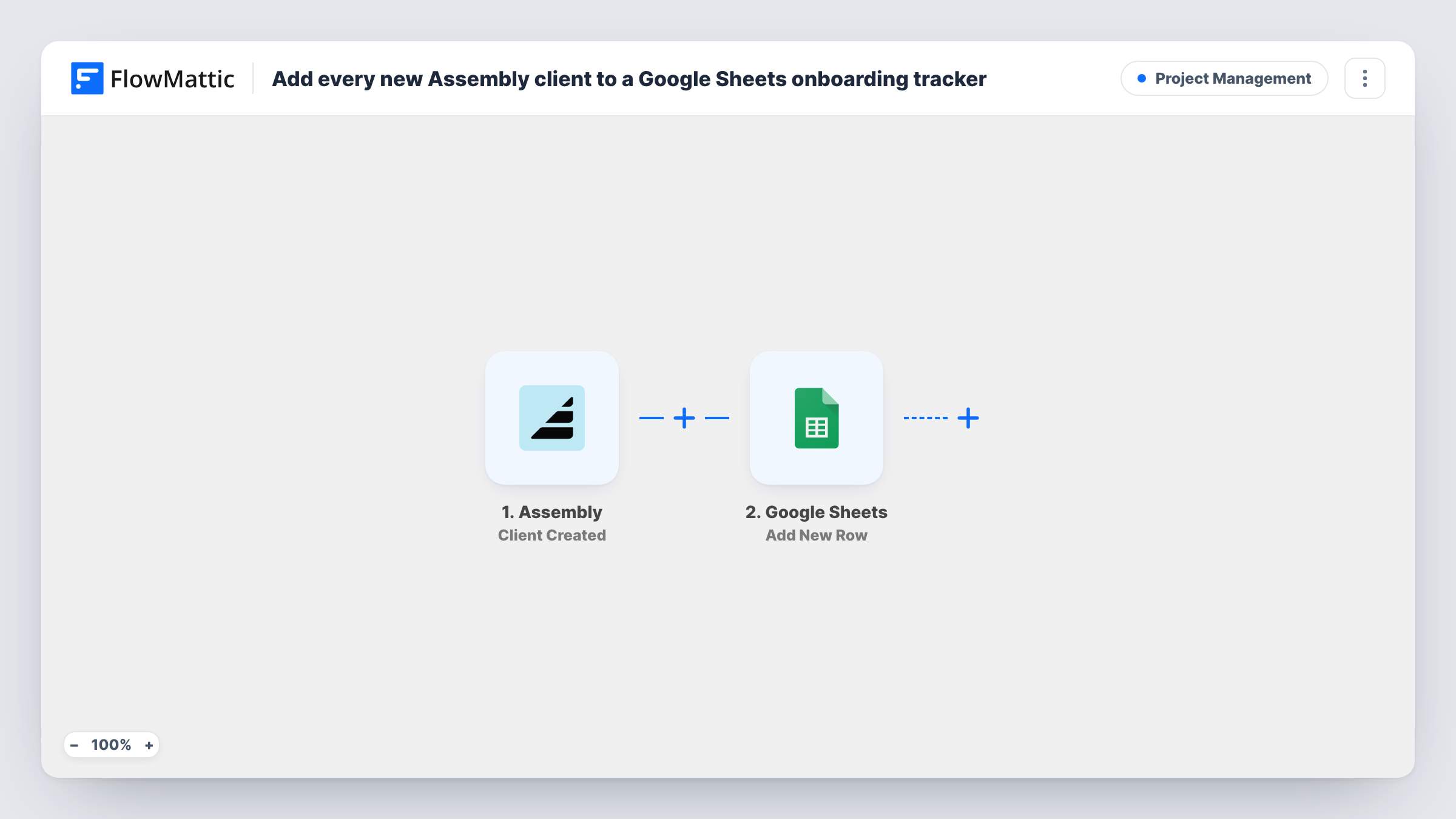The image size is (1456, 819).
Task: Click the FlowMattic logo icon
Action: (x=87, y=78)
